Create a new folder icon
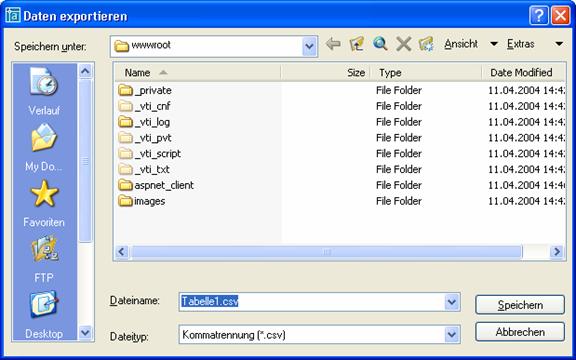576x360 pixels. coord(426,44)
